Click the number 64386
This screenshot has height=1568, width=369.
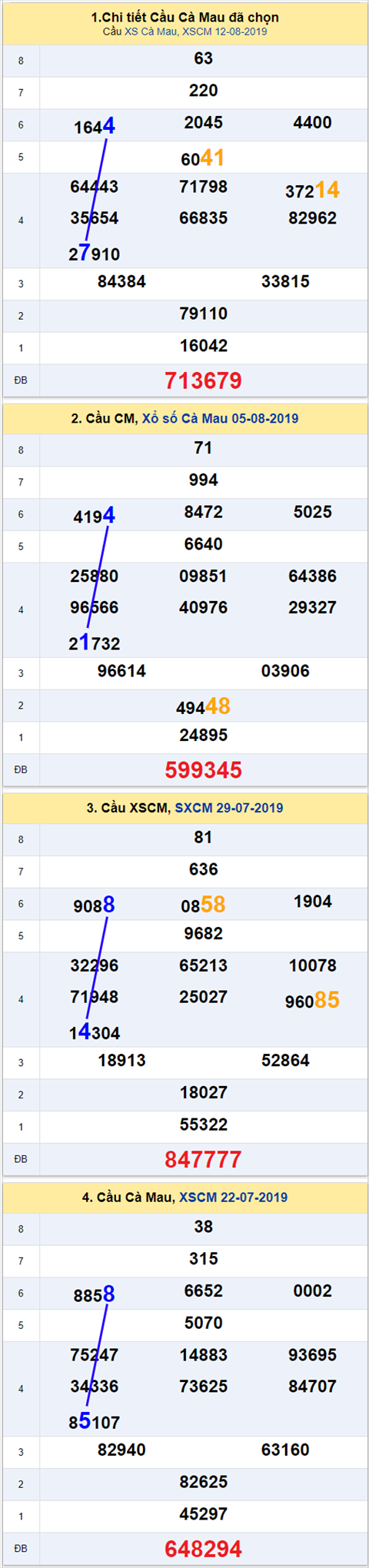coord(312,576)
